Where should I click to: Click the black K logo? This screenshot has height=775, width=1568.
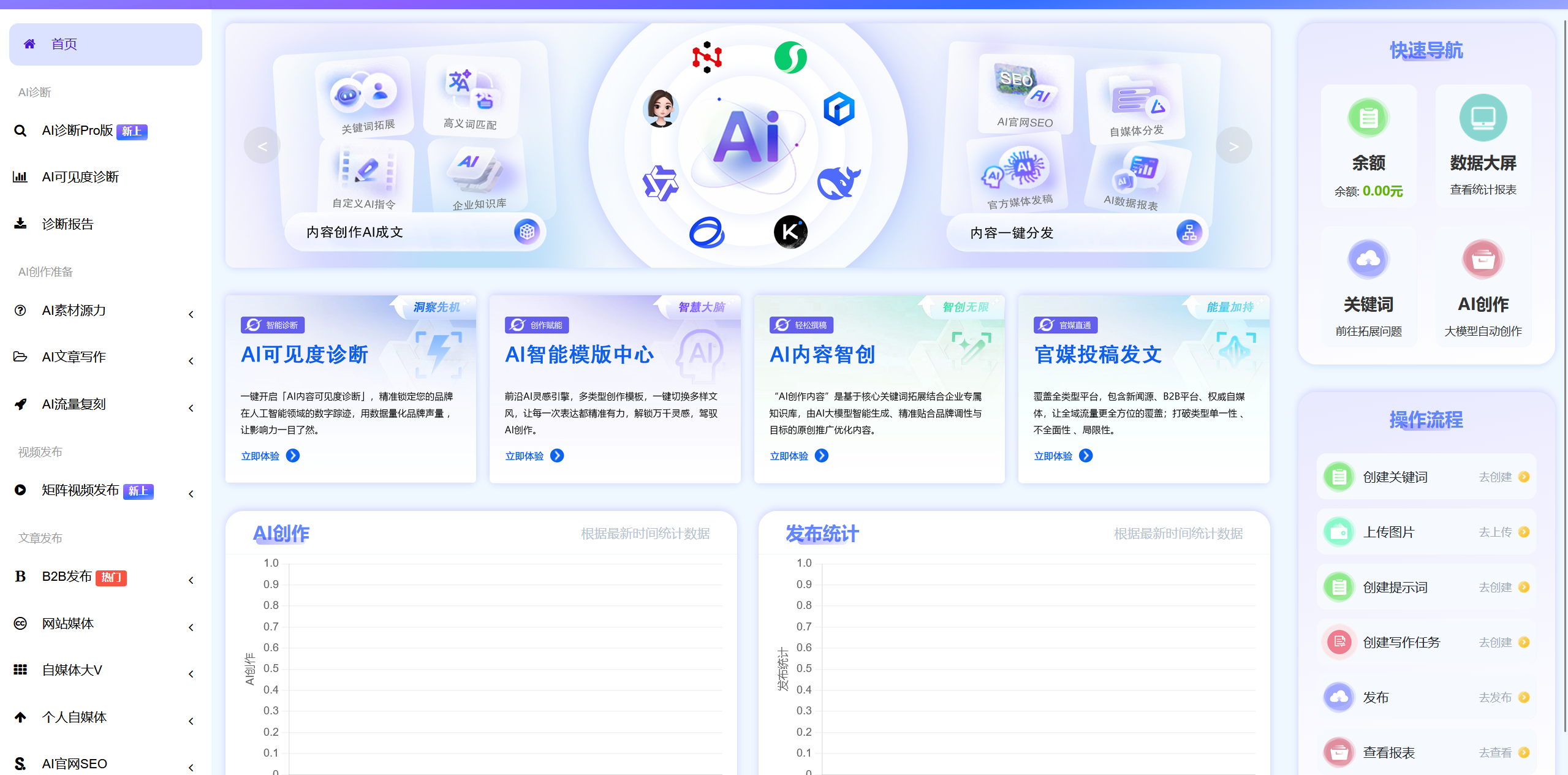[790, 232]
